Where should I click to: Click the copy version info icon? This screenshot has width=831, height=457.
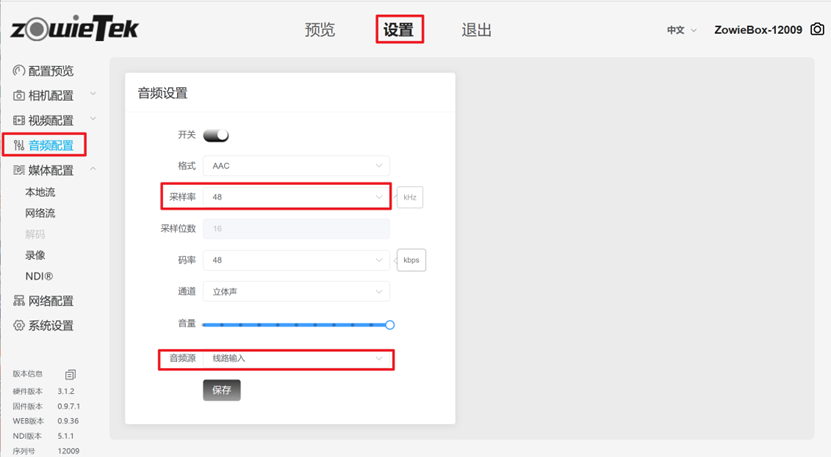[x=70, y=374]
